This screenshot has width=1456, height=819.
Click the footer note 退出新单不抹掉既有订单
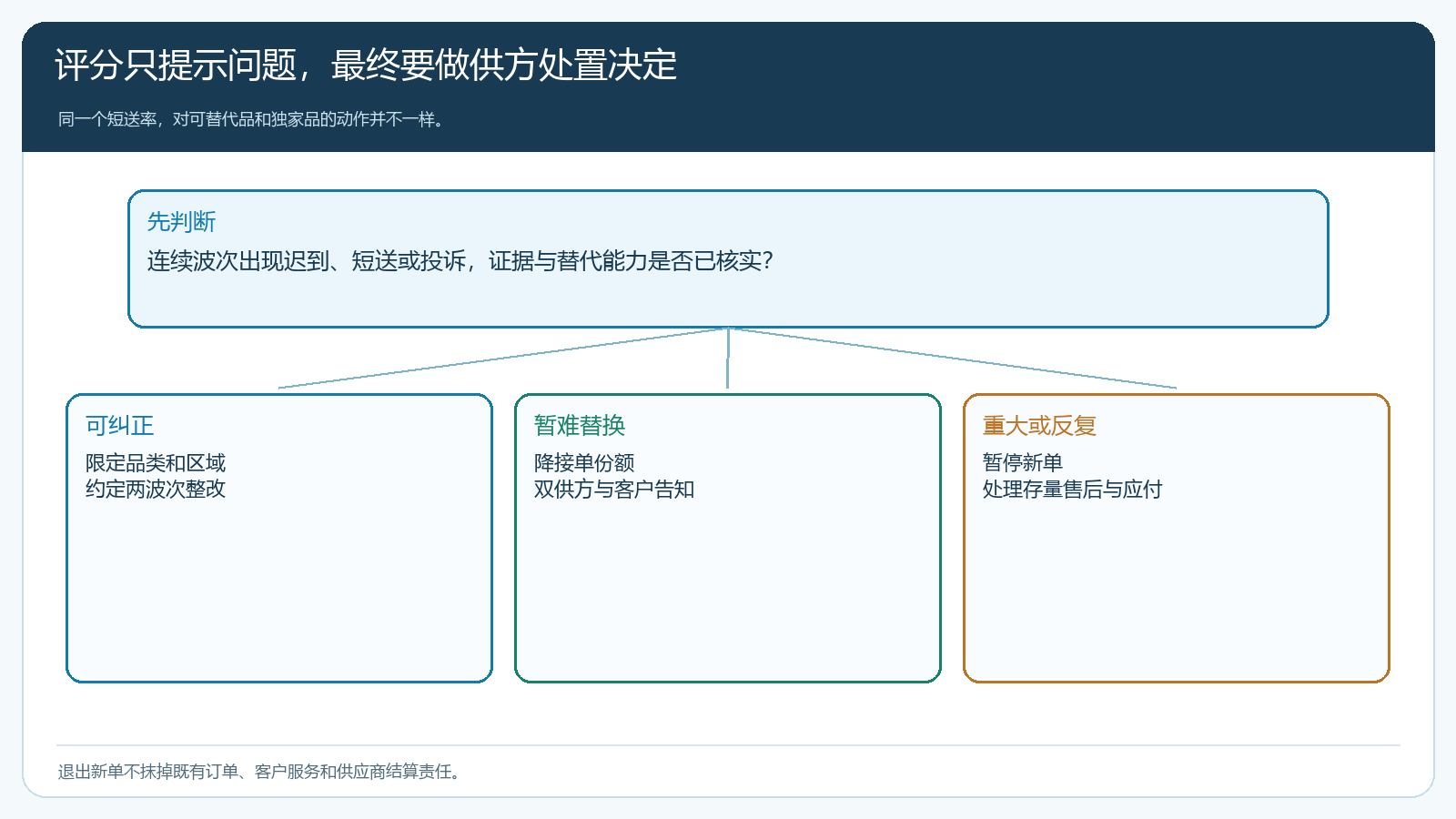(x=262, y=772)
